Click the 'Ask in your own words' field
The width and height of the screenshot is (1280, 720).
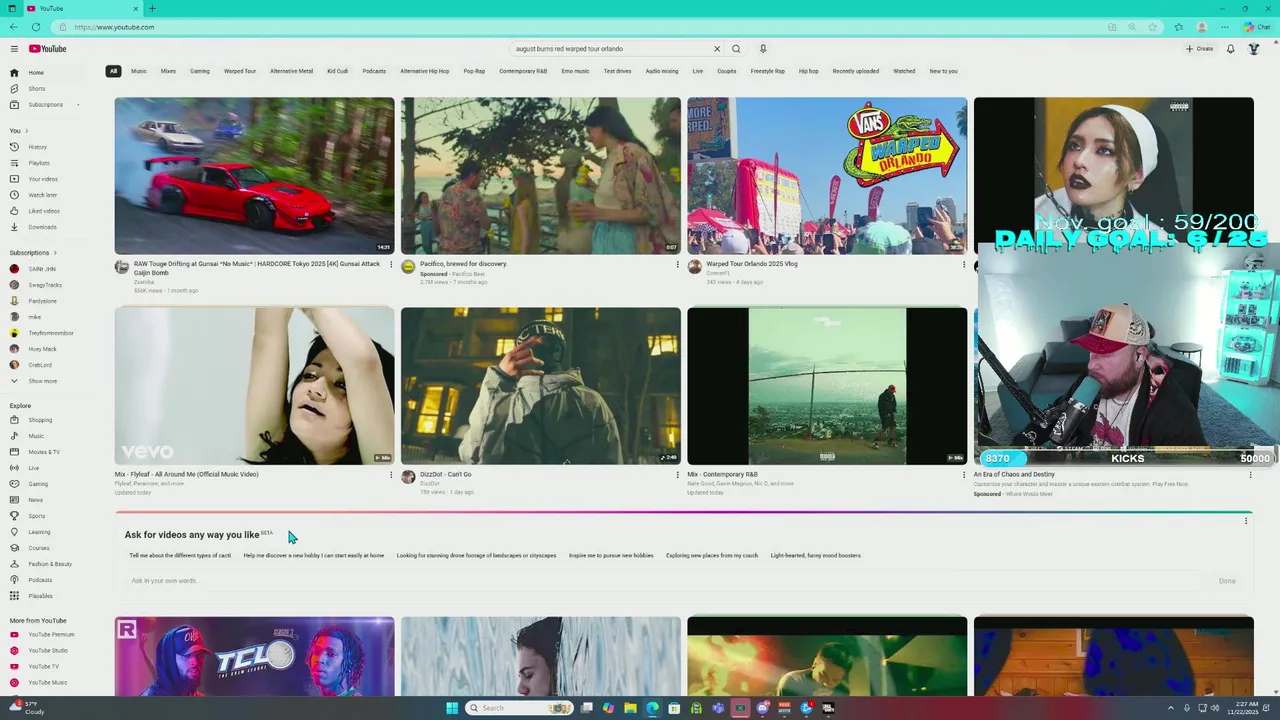tap(665, 581)
